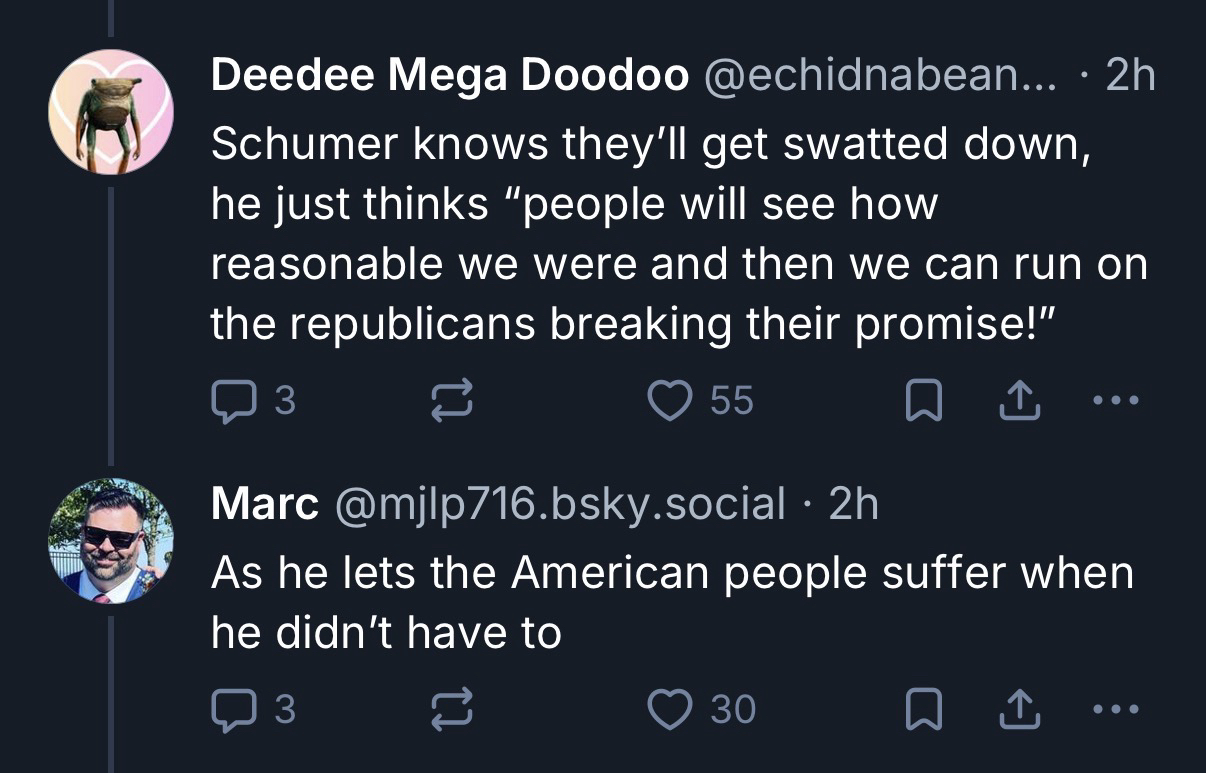Click the "Marc" display name
The image size is (1206, 773).
coord(265,504)
